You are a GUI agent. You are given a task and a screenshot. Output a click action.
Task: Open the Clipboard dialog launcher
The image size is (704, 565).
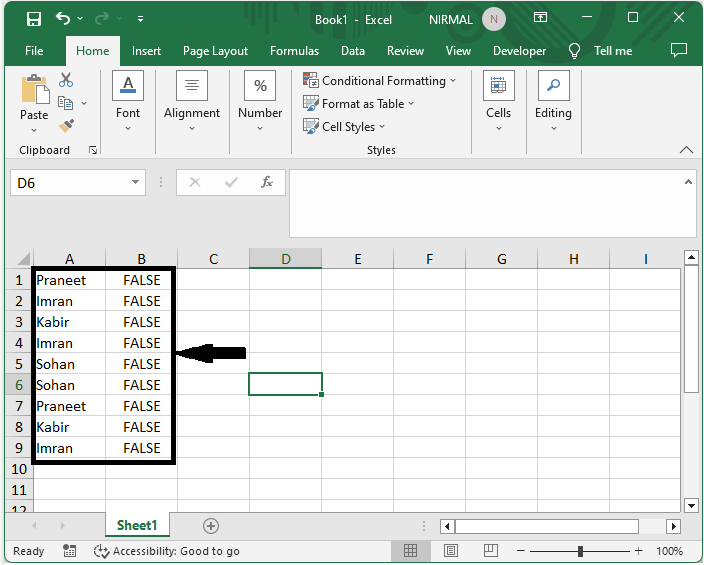coord(93,150)
